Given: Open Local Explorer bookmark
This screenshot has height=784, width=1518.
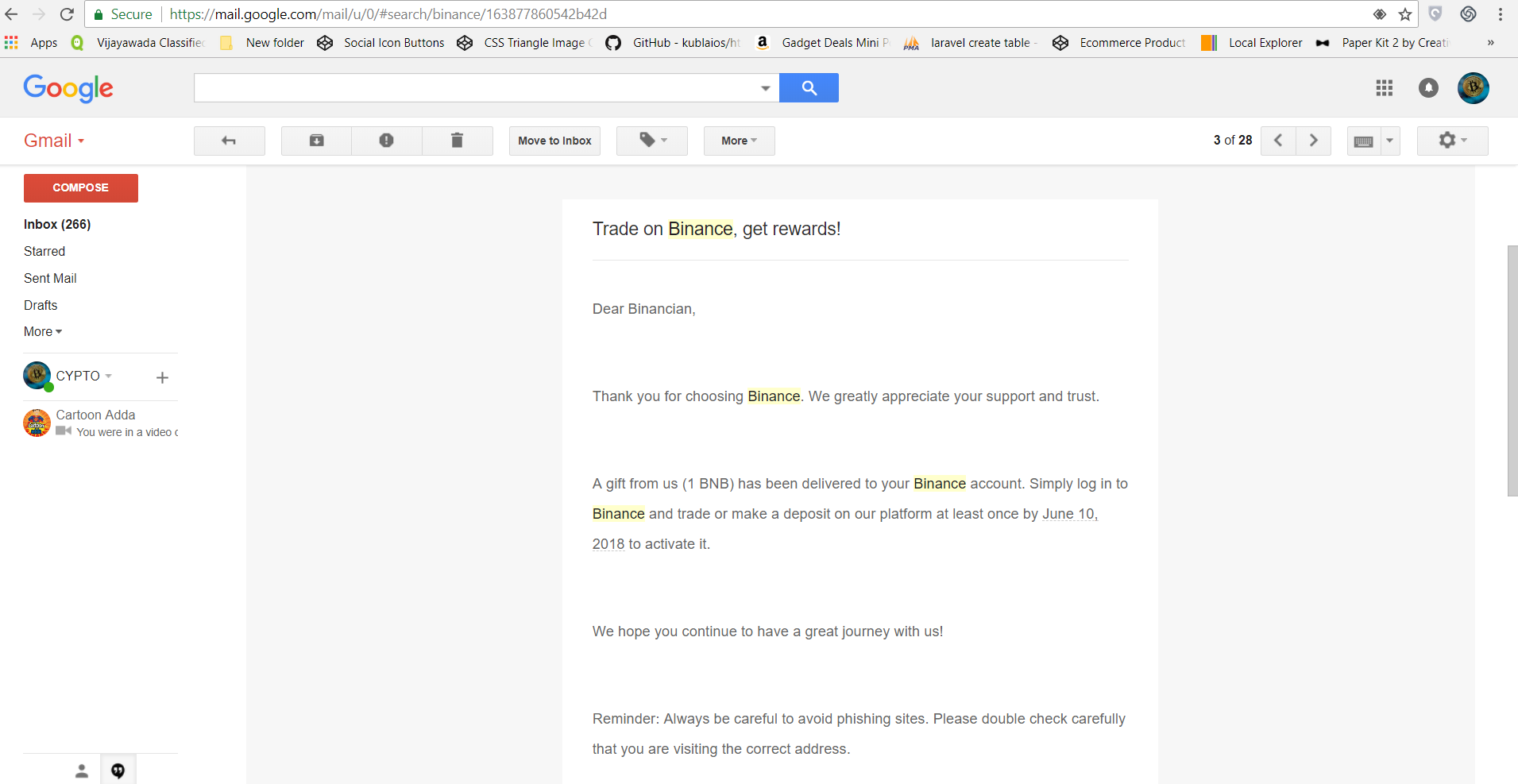Looking at the screenshot, I should (x=1252, y=43).
